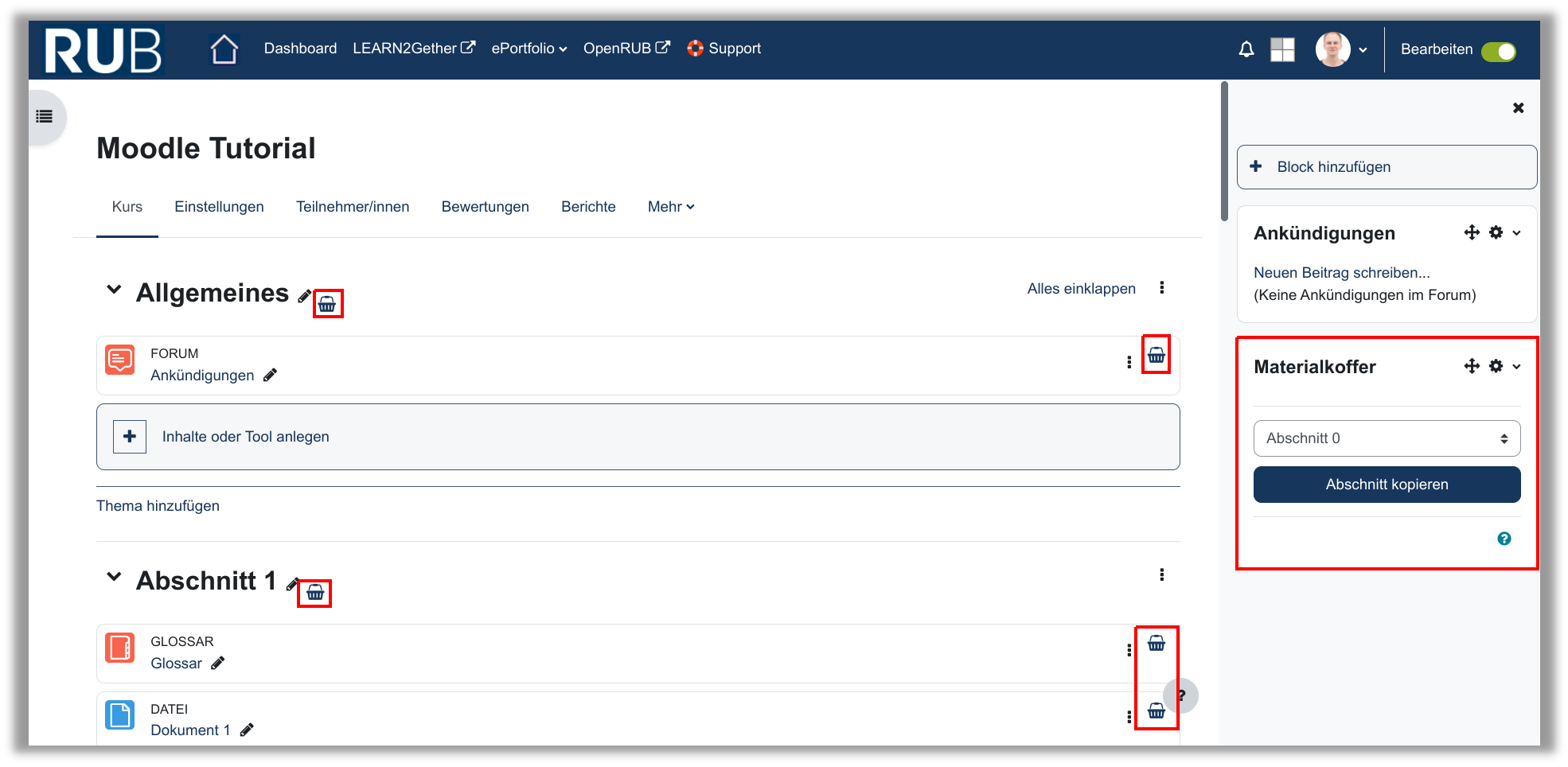Screen dimensions: 1568x767
Task: Open the notifications bell
Action: [1246, 49]
